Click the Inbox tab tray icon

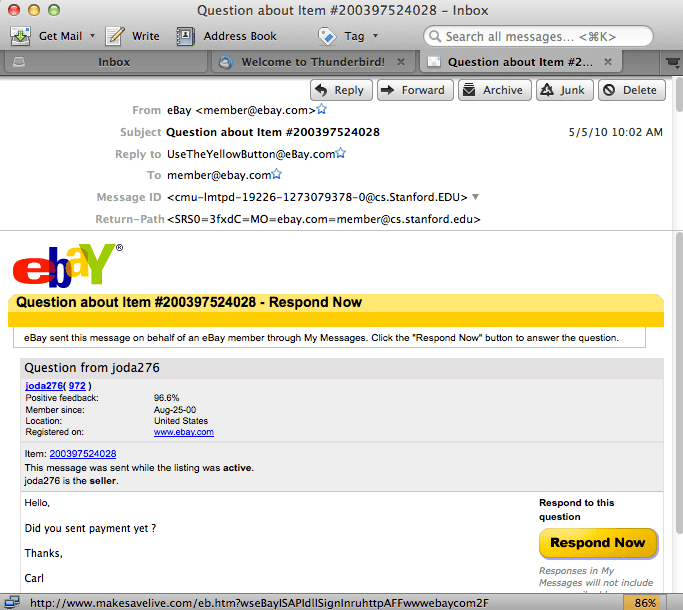tap(19, 62)
